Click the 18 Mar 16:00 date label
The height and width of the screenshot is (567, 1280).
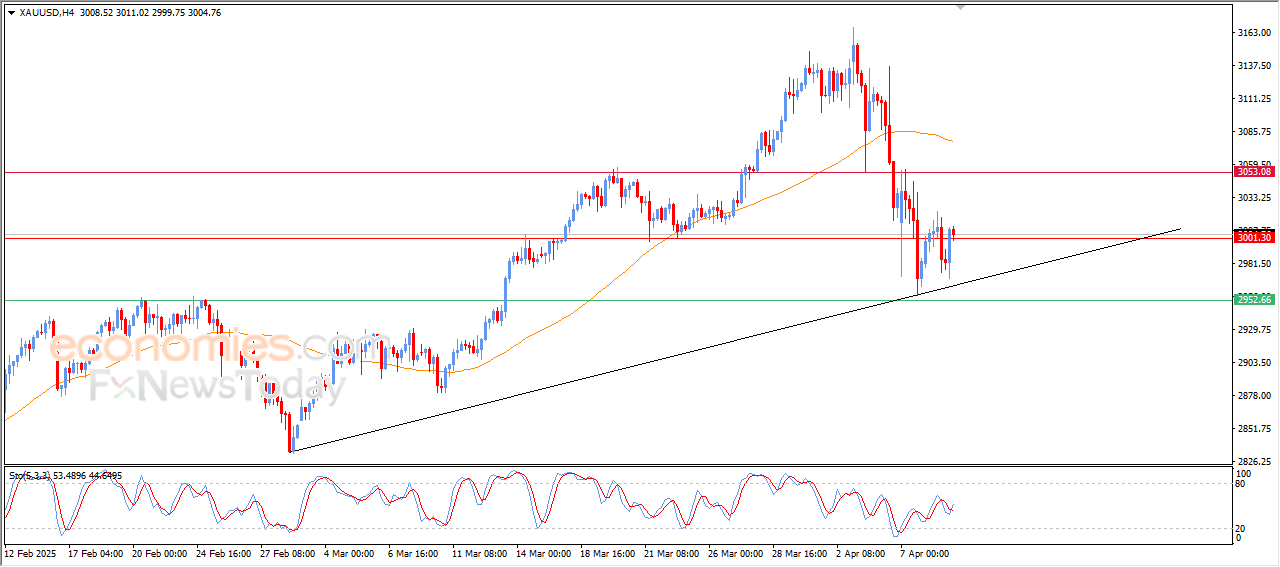(609, 552)
